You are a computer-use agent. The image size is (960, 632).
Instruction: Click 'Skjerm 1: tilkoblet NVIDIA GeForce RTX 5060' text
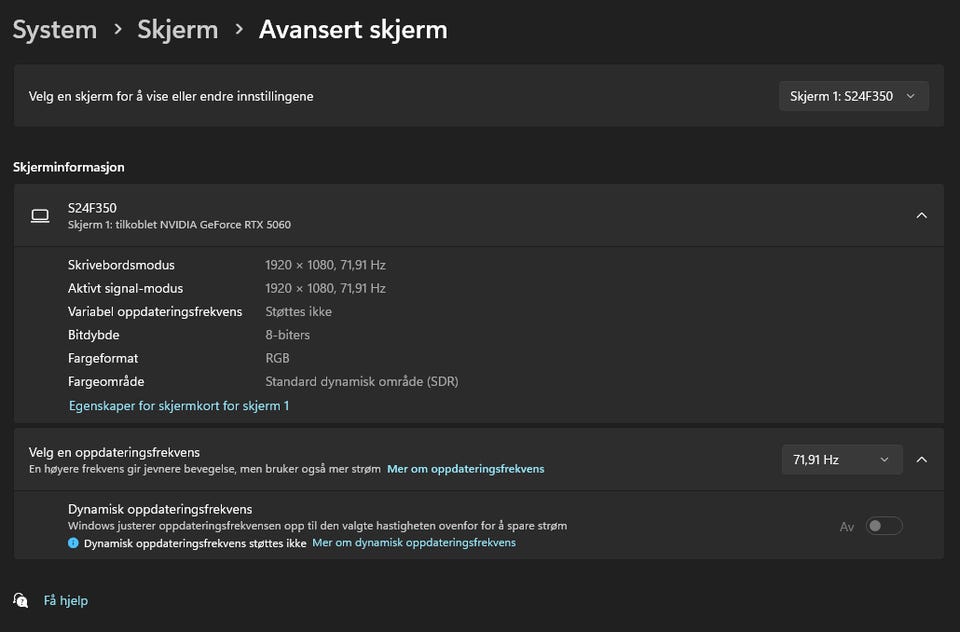pos(179,225)
